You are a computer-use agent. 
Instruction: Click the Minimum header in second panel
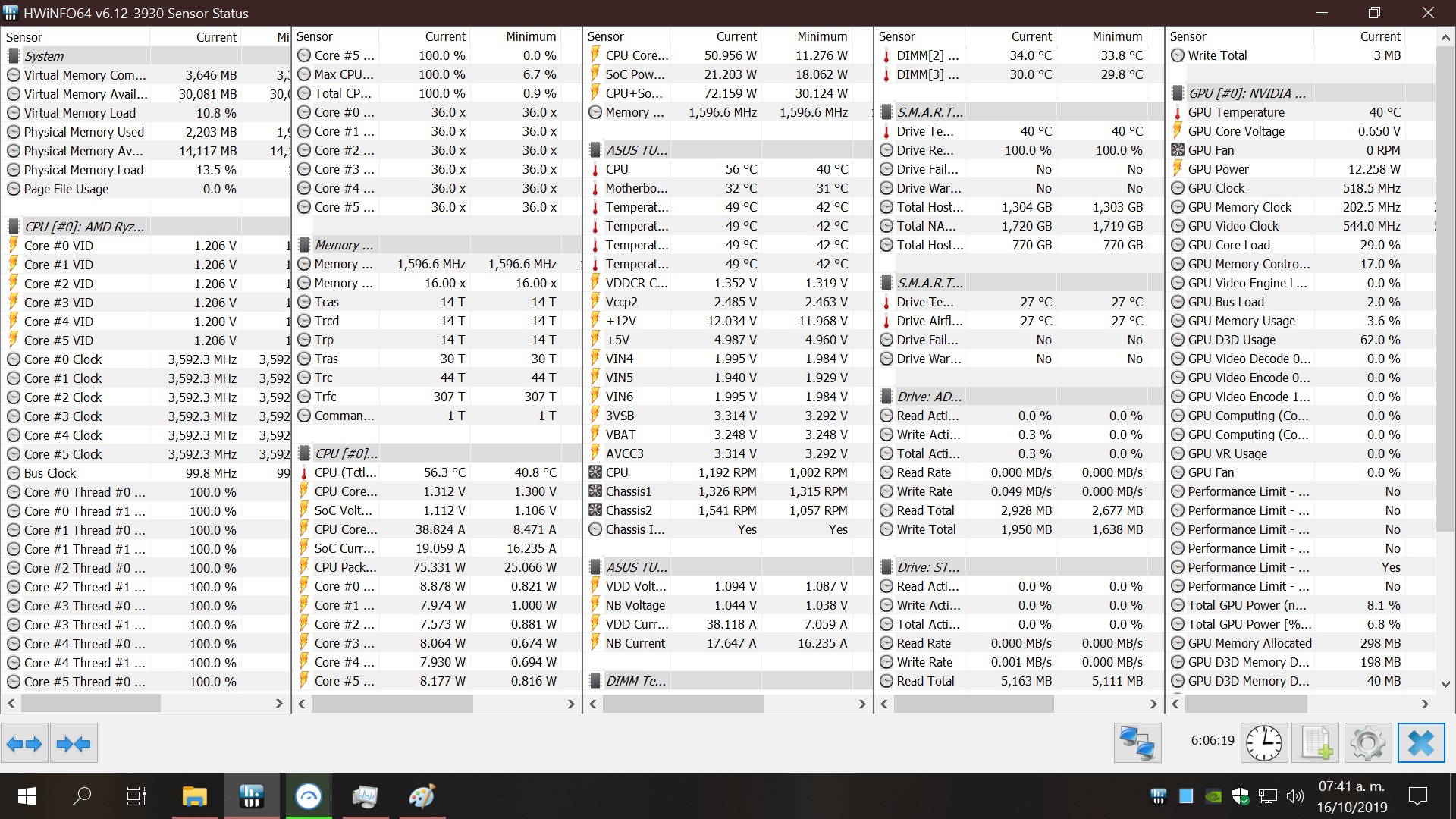[530, 36]
